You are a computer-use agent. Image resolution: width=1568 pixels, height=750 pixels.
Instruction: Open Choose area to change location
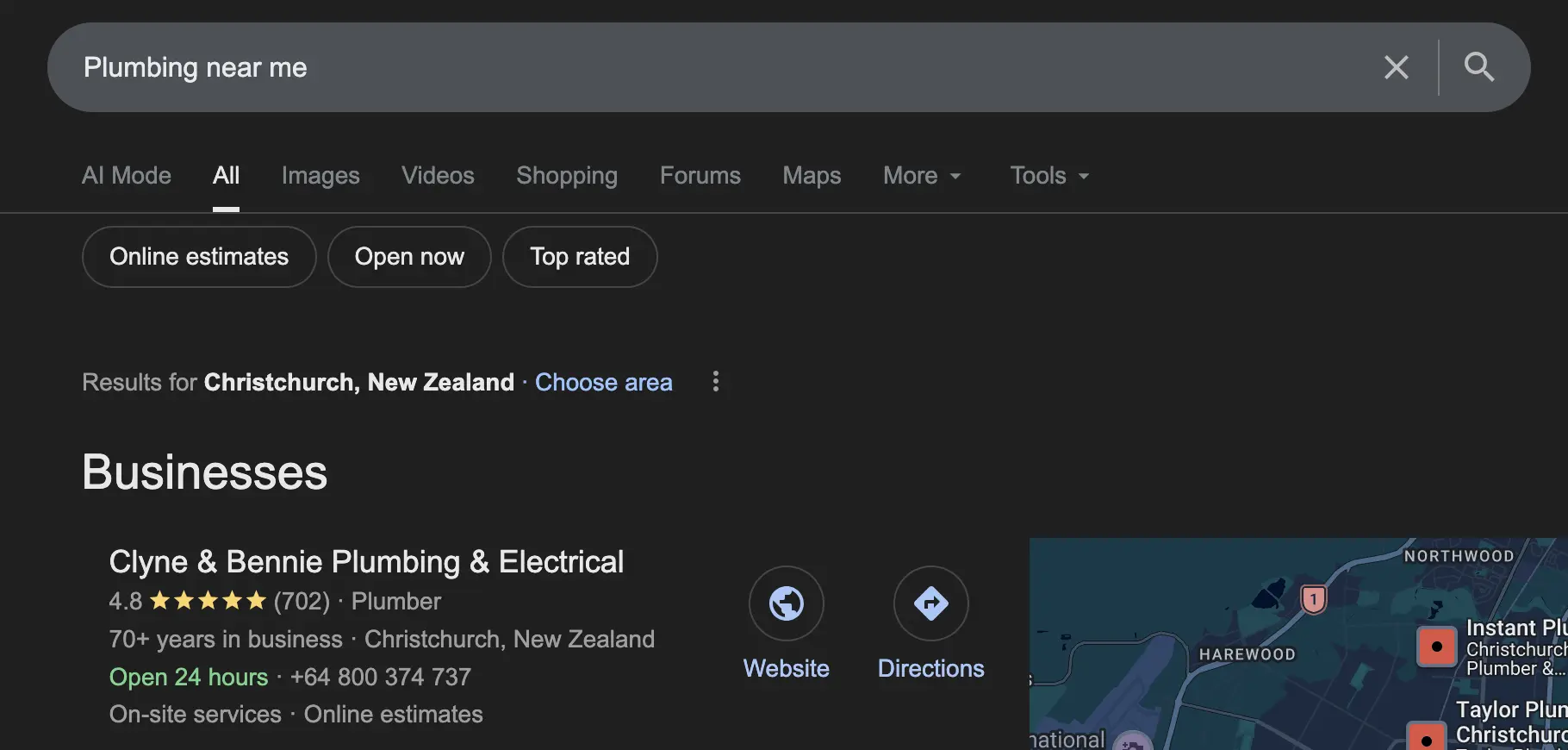point(603,382)
